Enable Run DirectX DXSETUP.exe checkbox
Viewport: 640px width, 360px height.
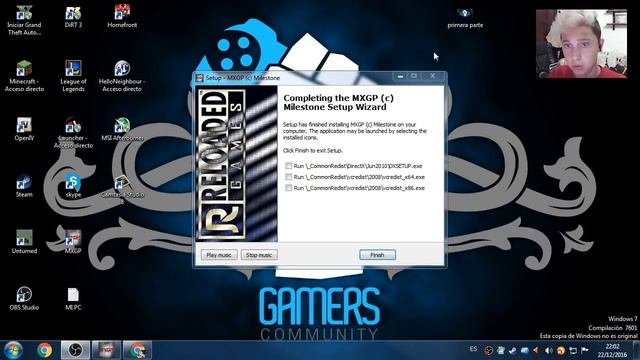[x=289, y=166]
